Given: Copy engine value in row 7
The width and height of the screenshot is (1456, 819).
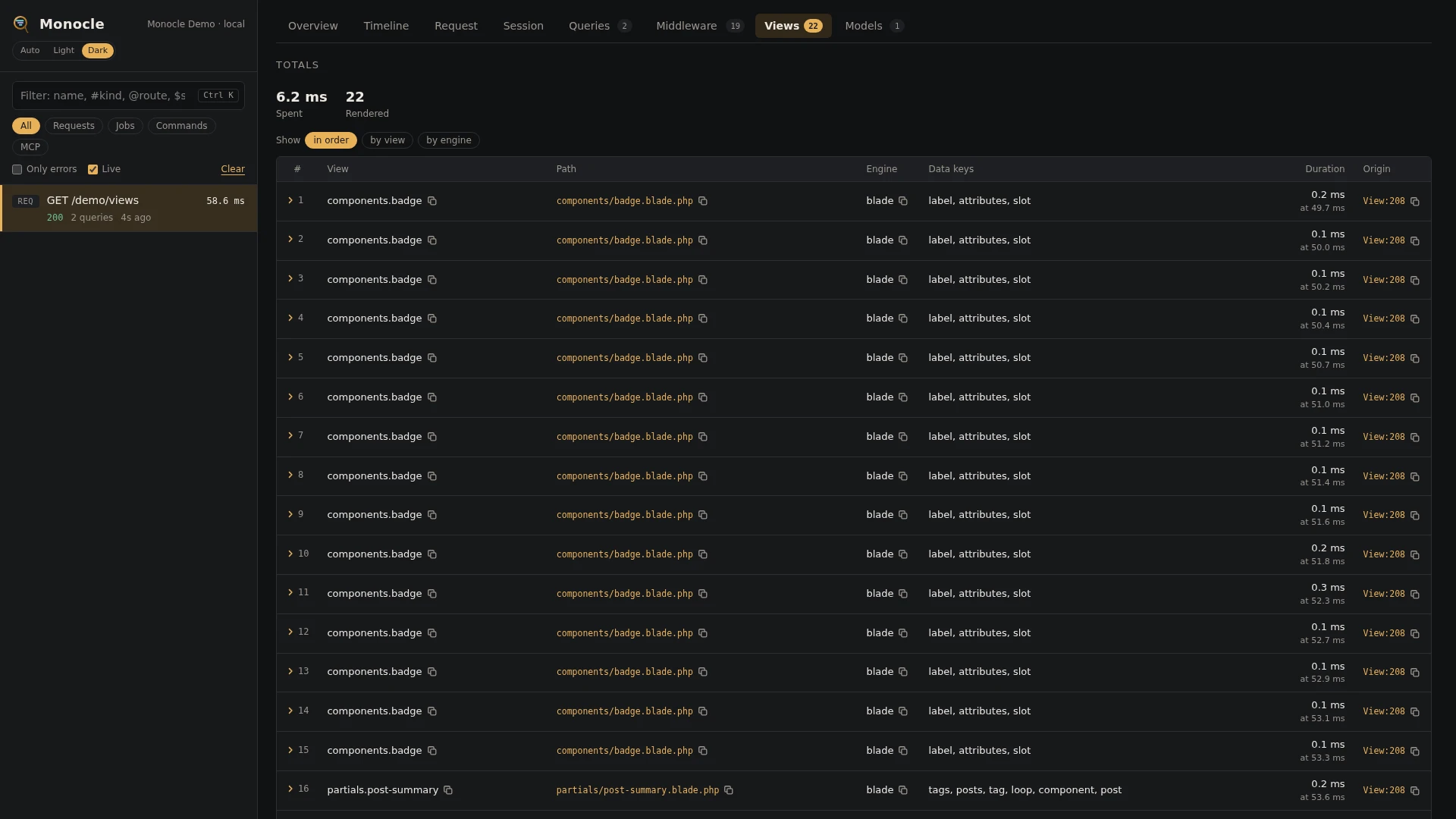Looking at the screenshot, I should click(x=903, y=437).
